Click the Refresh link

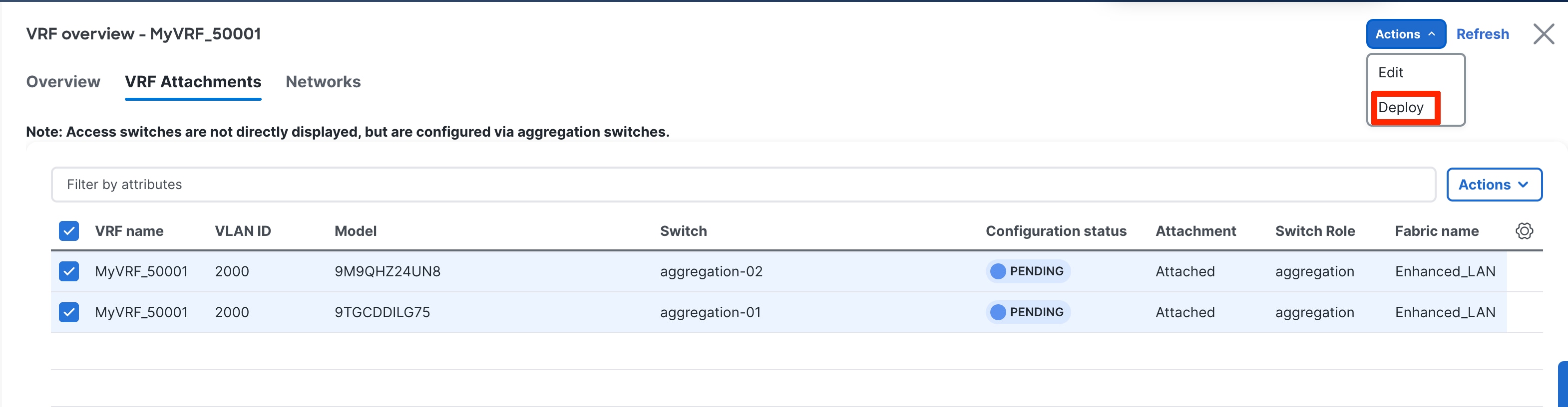click(1483, 34)
